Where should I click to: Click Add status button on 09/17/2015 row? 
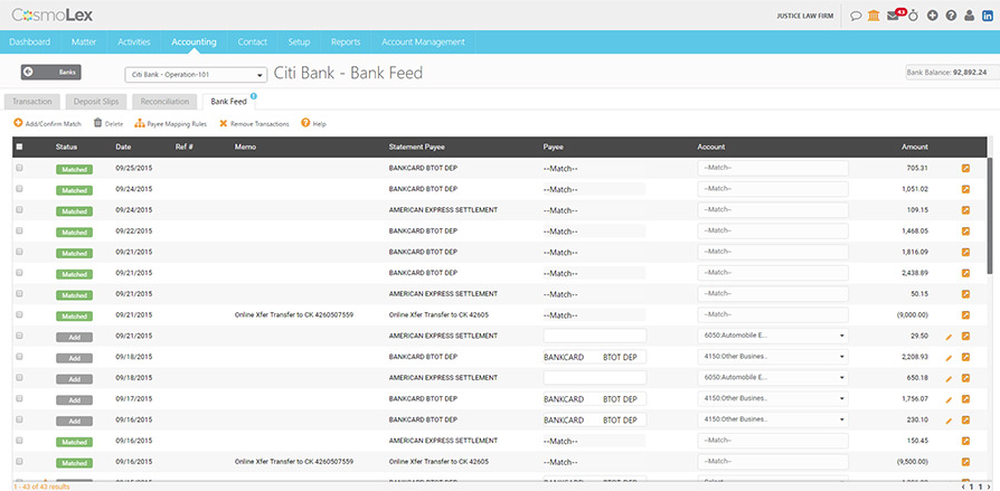(x=74, y=400)
